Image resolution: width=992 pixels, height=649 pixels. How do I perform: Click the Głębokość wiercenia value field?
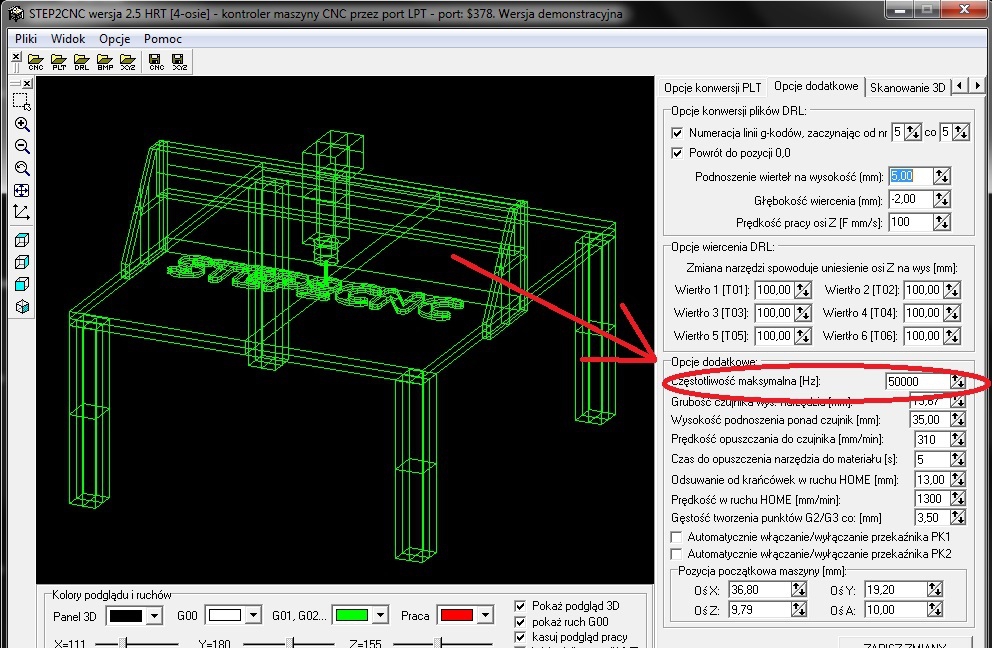point(911,199)
